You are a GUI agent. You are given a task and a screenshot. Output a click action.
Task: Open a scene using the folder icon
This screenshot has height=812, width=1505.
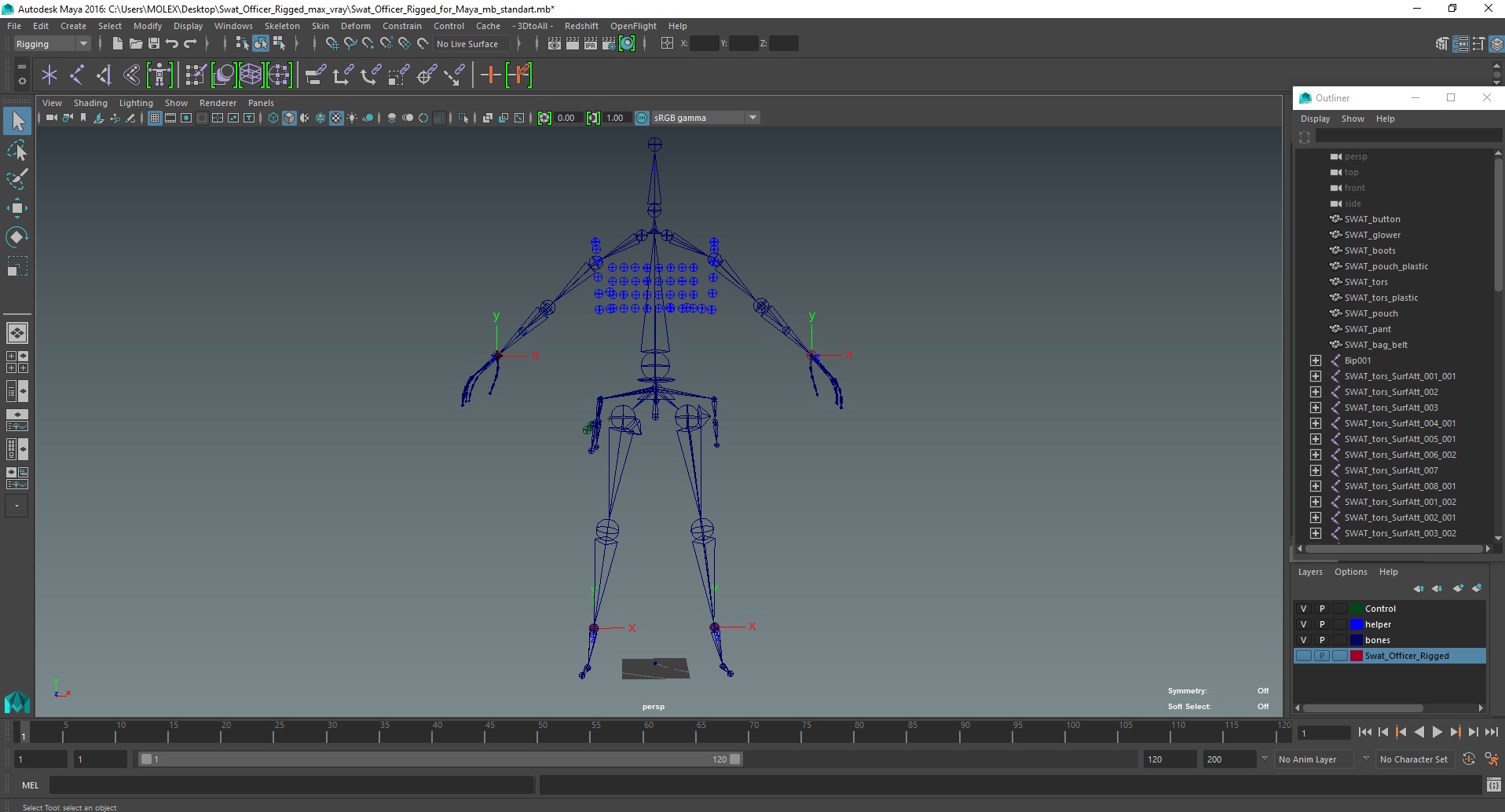[x=136, y=44]
